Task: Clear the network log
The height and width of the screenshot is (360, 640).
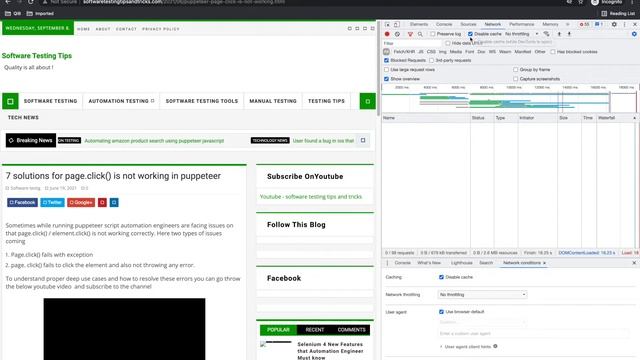Action: click(x=397, y=34)
